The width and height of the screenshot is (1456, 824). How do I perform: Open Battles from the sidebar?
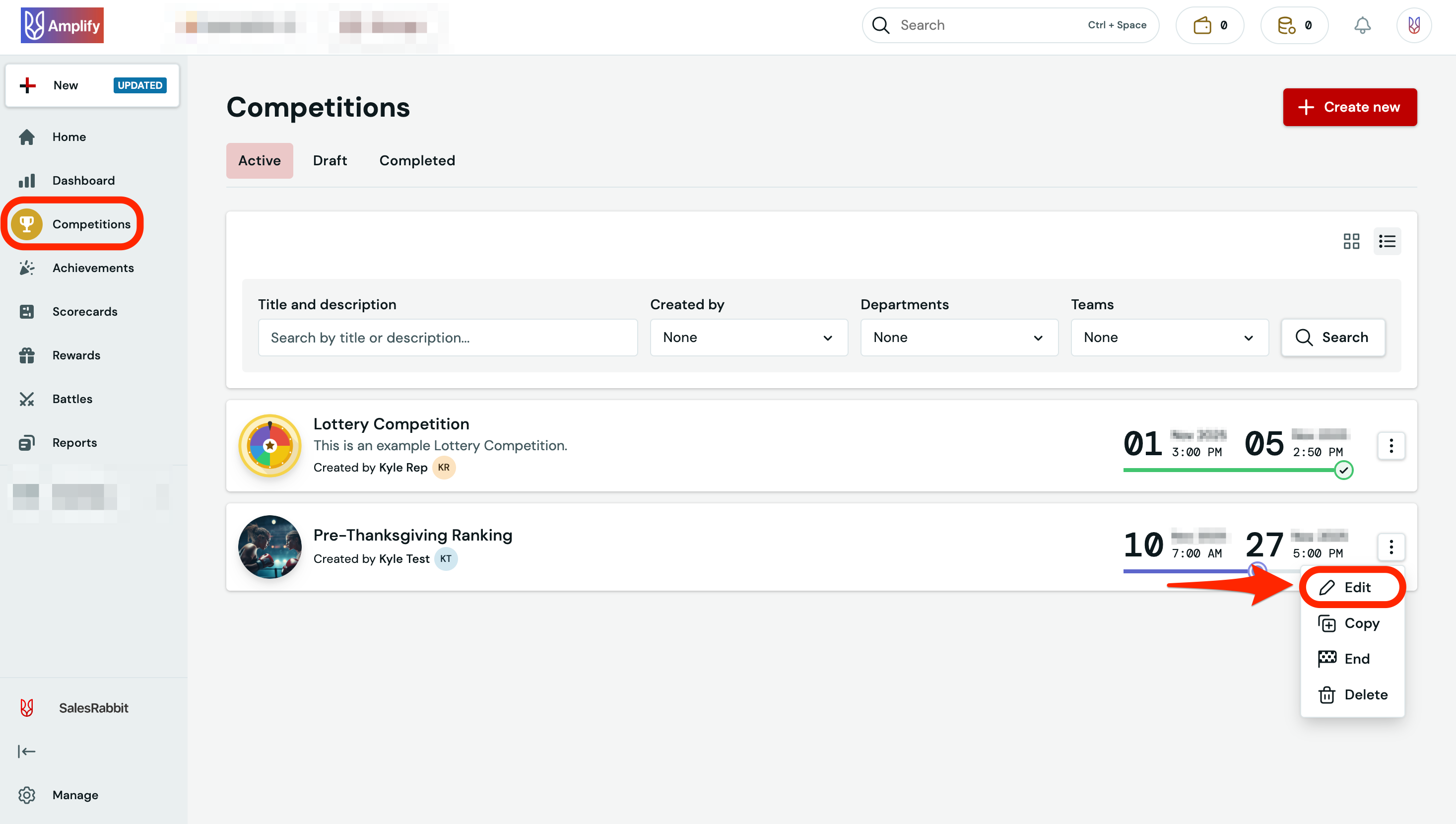(x=72, y=399)
